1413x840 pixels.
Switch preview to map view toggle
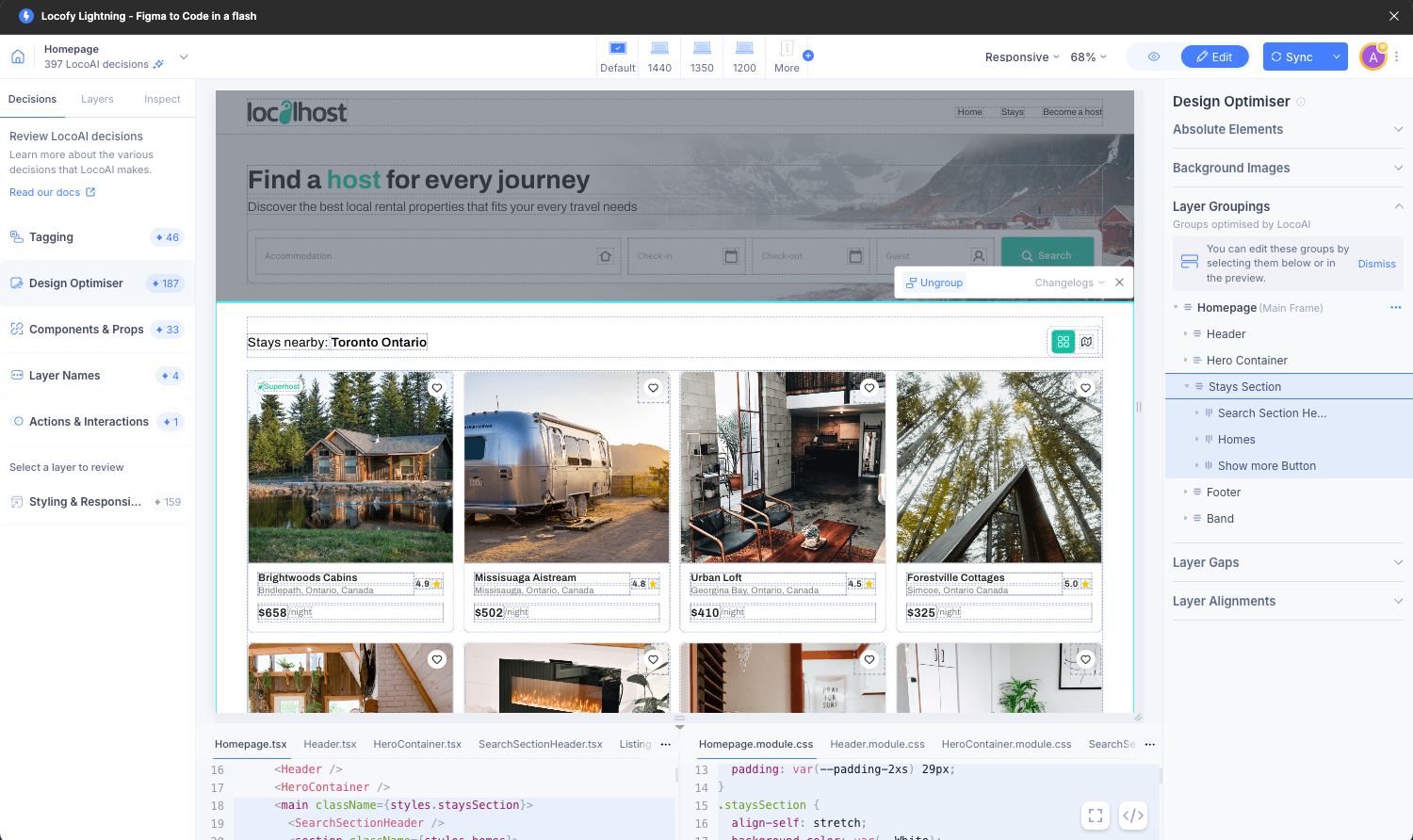[1087, 342]
